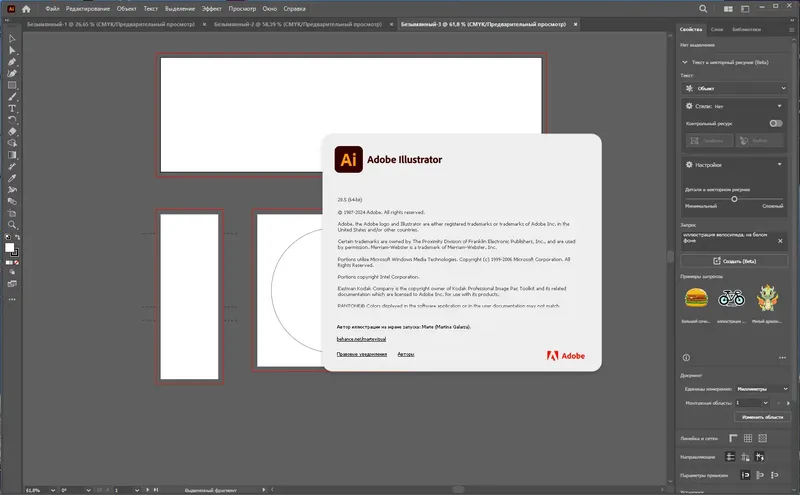Open the Properties panel menu icon
This screenshot has height=495, width=800.
791,30
